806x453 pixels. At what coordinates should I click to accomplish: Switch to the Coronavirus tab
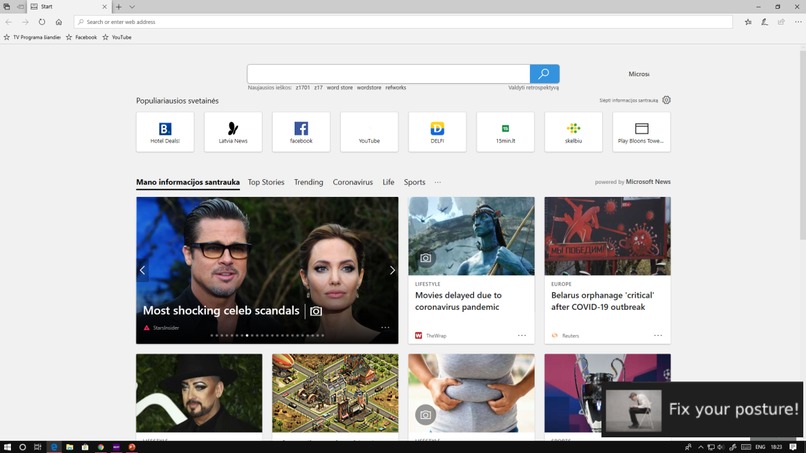[353, 182]
